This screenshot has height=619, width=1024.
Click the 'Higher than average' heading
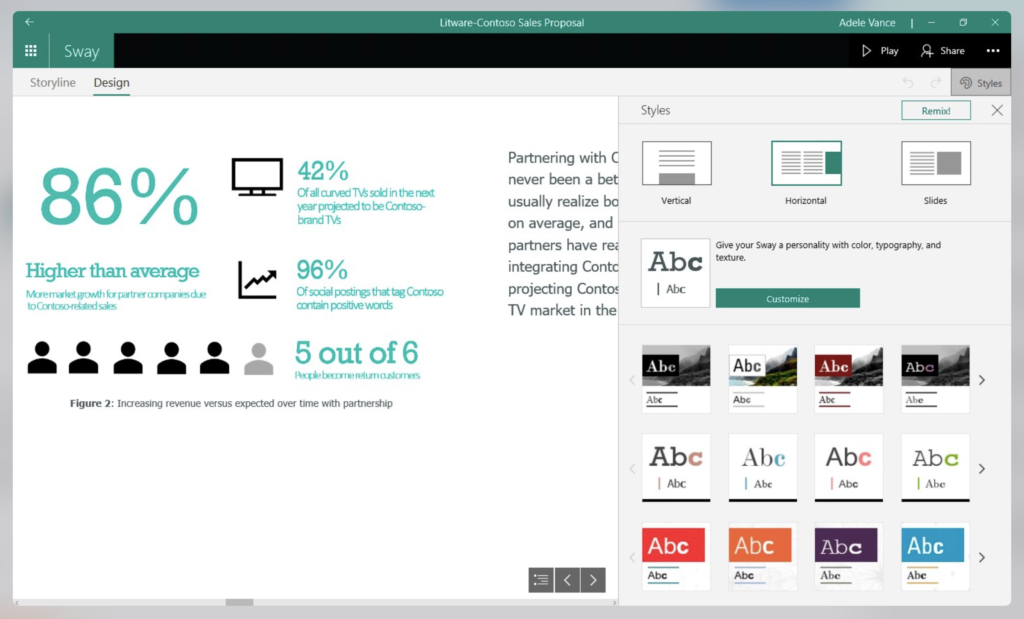pyautogui.click(x=112, y=270)
